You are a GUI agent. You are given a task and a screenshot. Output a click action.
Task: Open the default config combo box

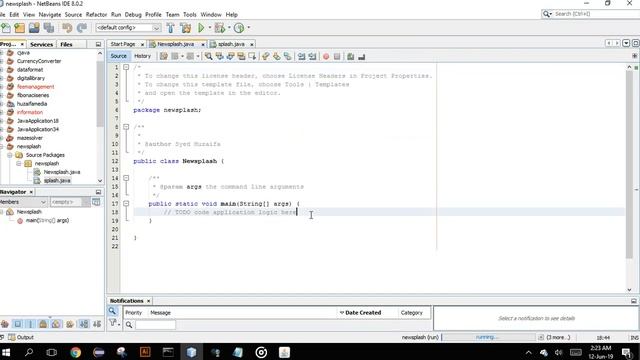pos(128,28)
